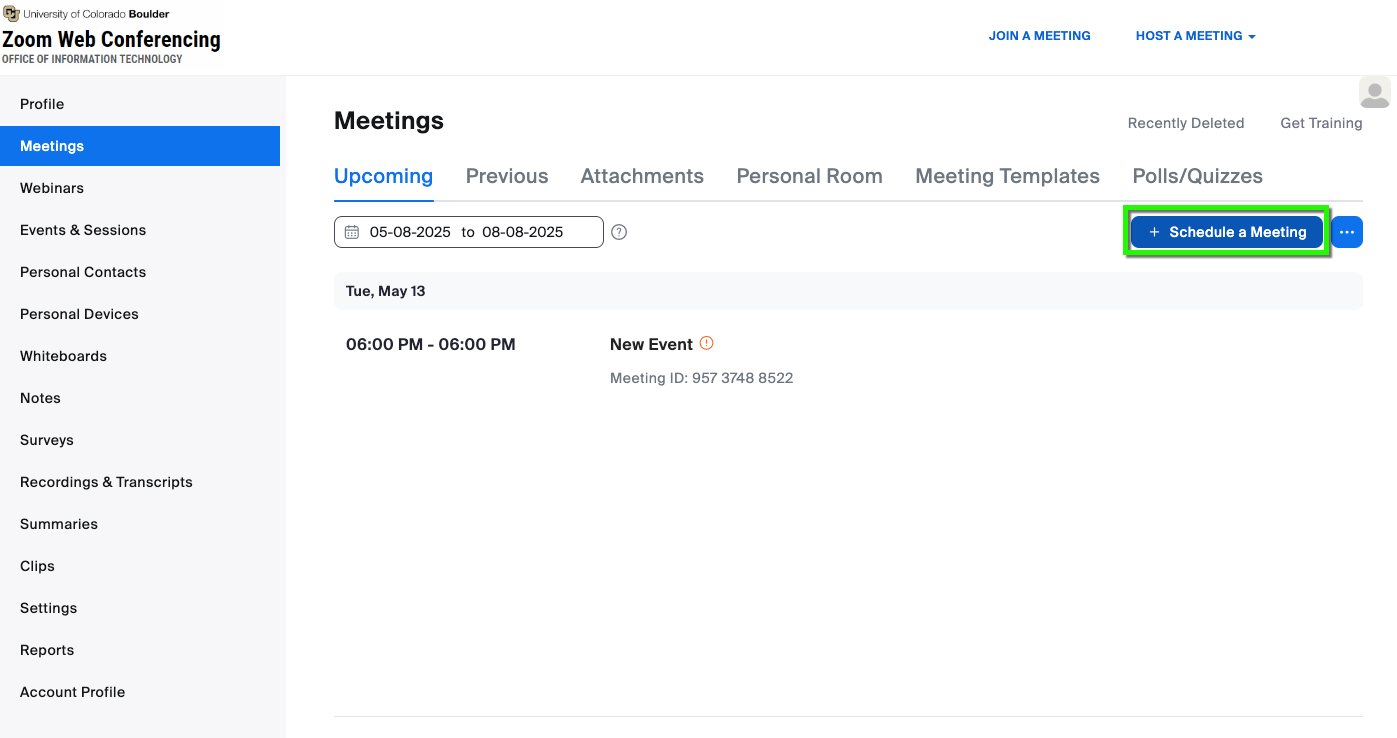Expand the Host a Meeting dropdown

[1195, 36]
